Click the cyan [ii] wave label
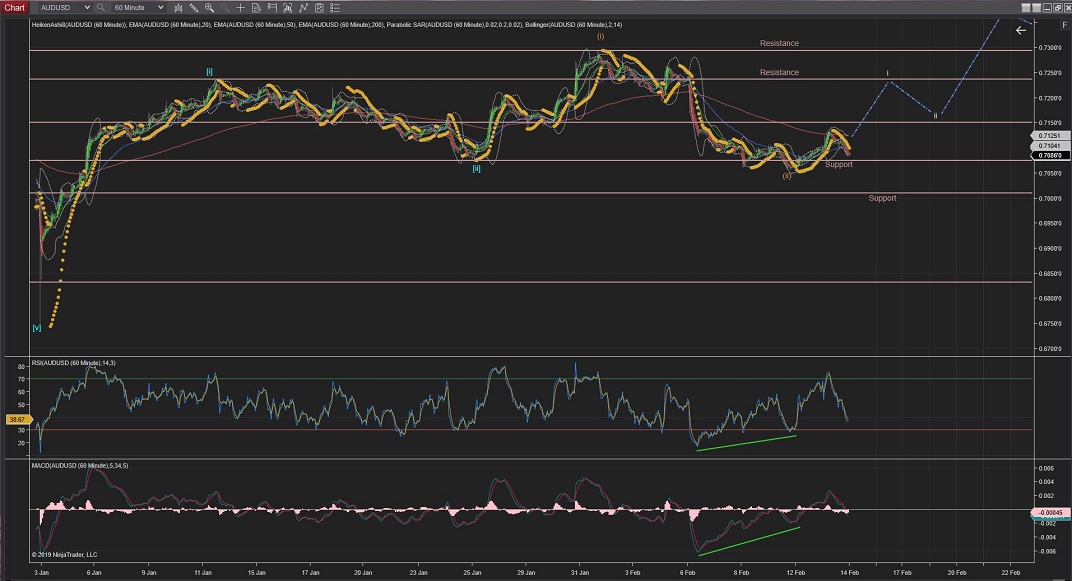The width and height of the screenshot is (1072, 581). pyautogui.click(x=476, y=169)
